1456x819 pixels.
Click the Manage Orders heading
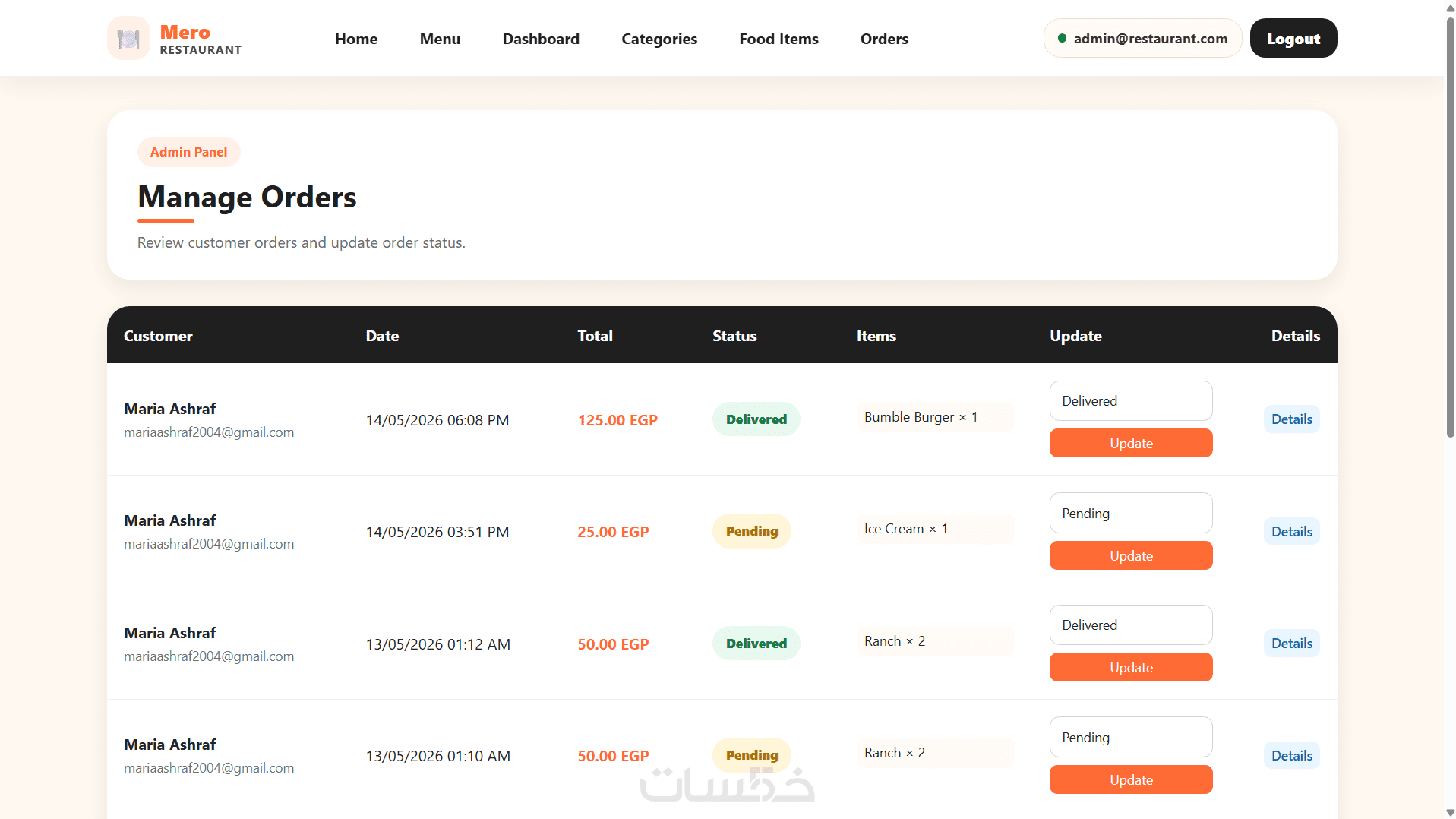pyautogui.click(x=247, y=197)
